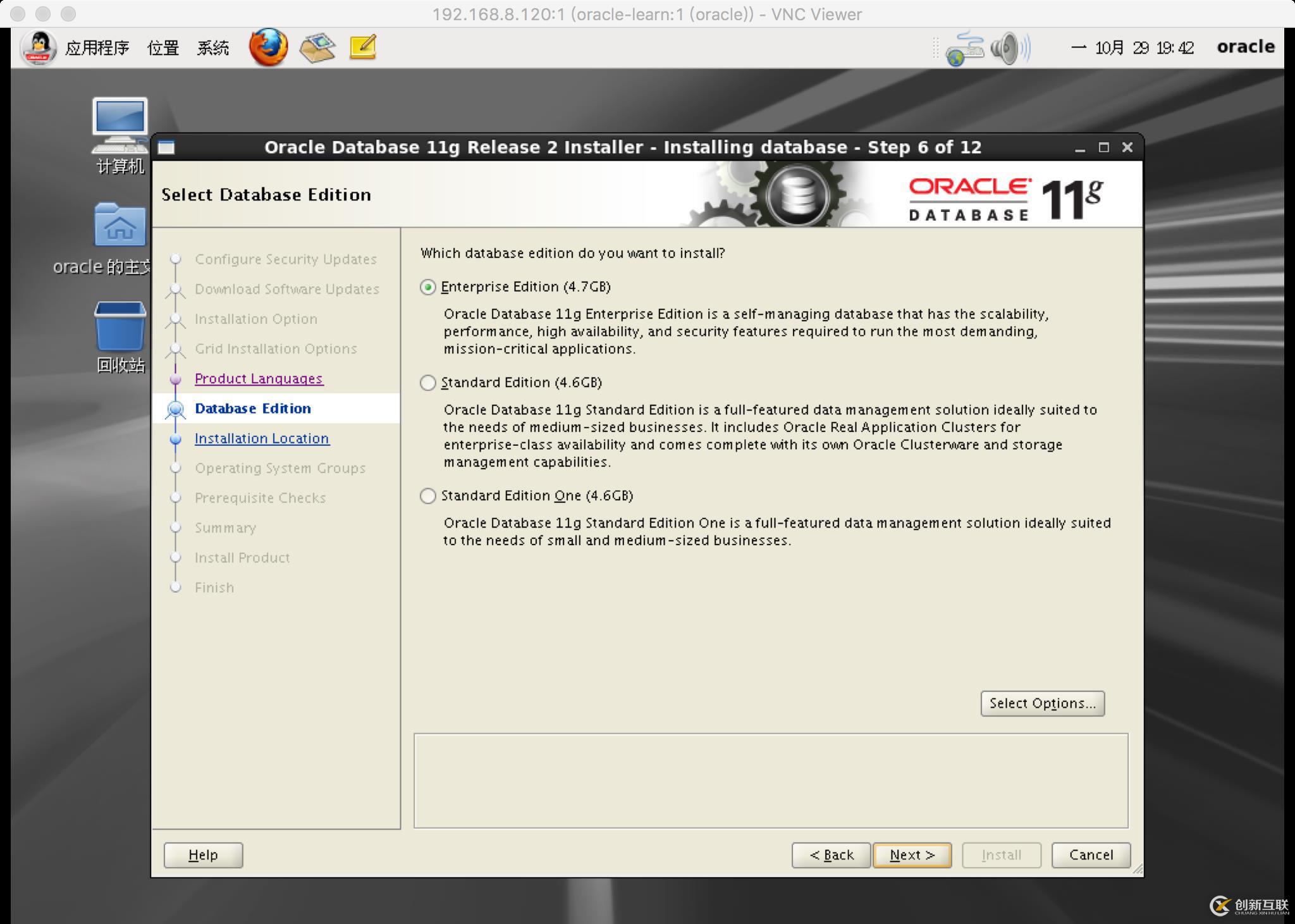The height and width of the screenshot is (924, 1295).
Task: Maximize the Oracle installer window
Action: 1104,147
